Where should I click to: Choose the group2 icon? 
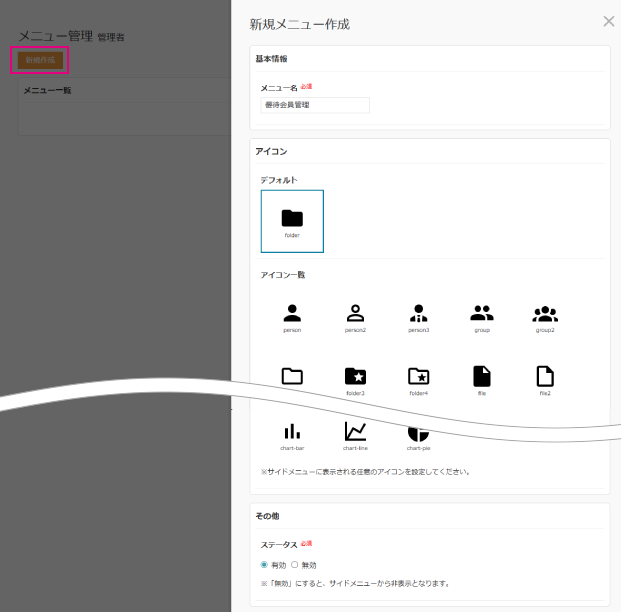(545, 313)
